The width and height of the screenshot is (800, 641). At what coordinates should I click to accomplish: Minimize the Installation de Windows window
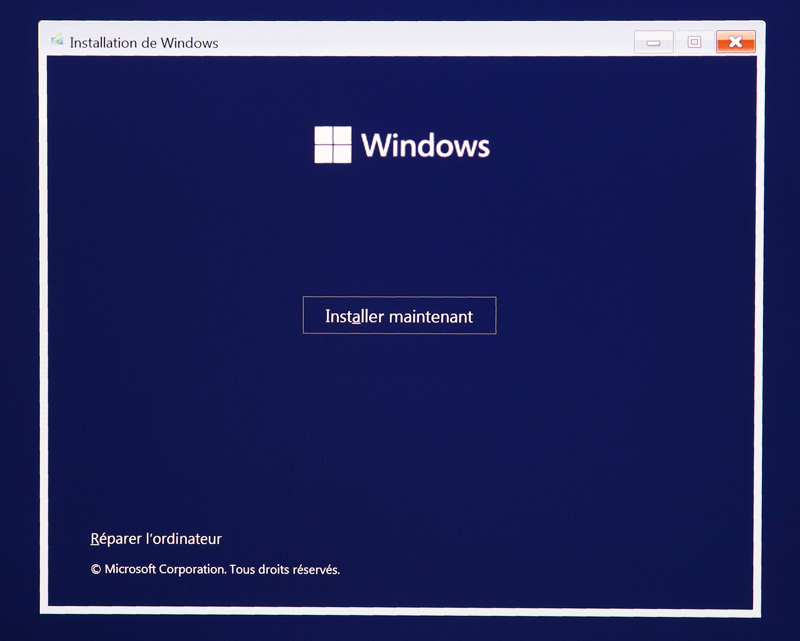point(654,42)
